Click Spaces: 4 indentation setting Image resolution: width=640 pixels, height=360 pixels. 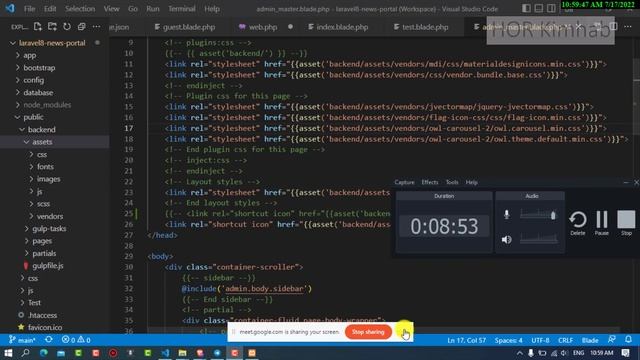point(508,340)
